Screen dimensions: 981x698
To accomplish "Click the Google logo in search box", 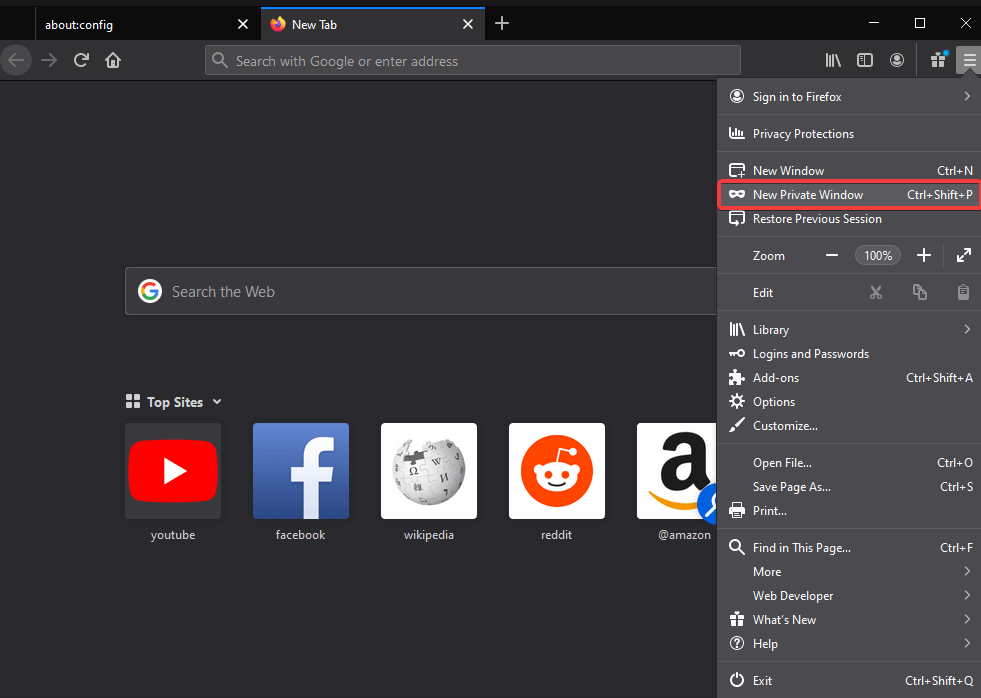I will (x=150, y=291).
